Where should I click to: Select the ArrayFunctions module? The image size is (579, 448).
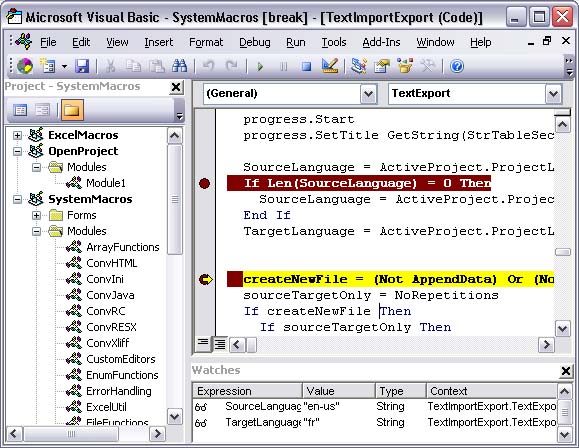pyautogui.click(x=123, y=247)
